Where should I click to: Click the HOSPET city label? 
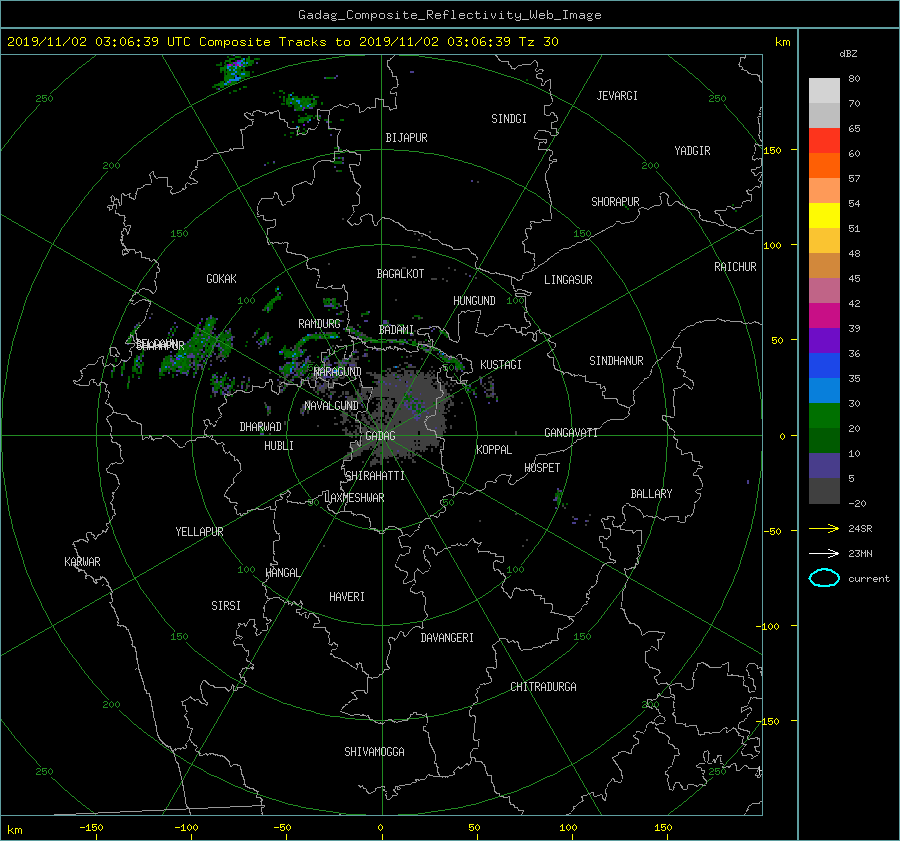542,468
